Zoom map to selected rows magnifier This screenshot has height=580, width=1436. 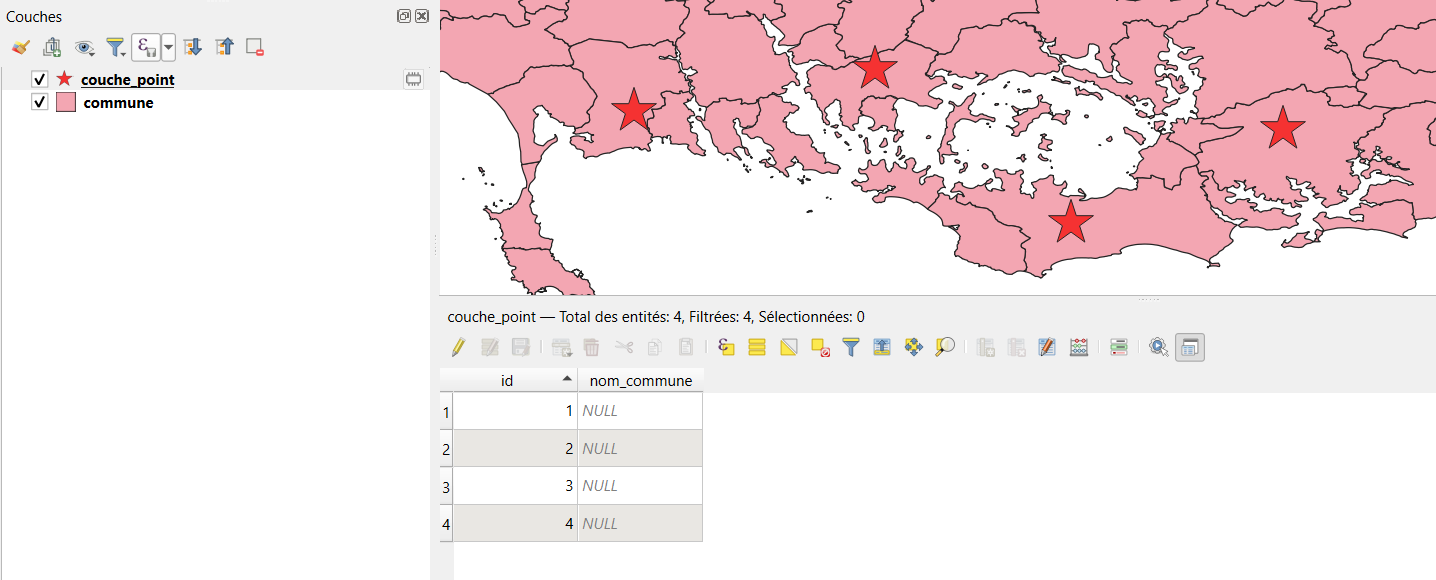(x=945, y=347)
